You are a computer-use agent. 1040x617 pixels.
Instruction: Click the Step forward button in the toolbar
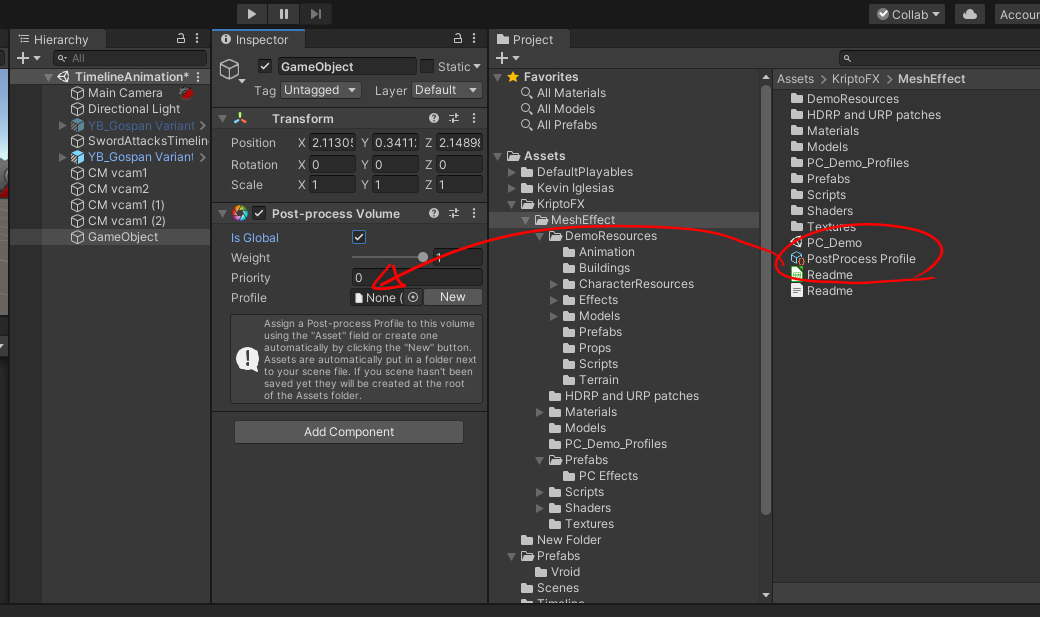[316, 14]
